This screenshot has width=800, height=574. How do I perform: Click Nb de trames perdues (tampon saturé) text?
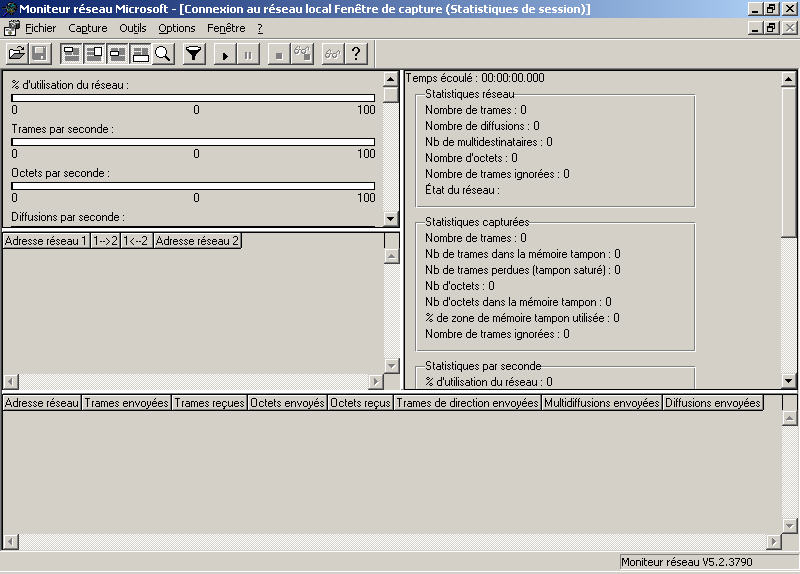click(523, 270)
